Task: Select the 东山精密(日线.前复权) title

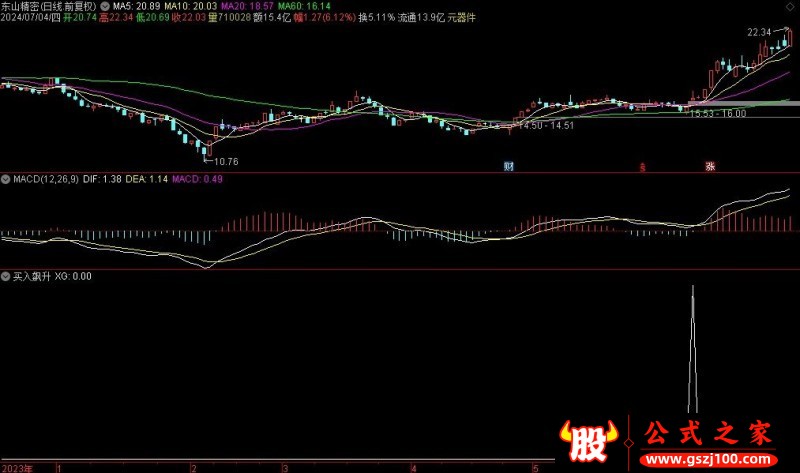Action: (48, 6)
